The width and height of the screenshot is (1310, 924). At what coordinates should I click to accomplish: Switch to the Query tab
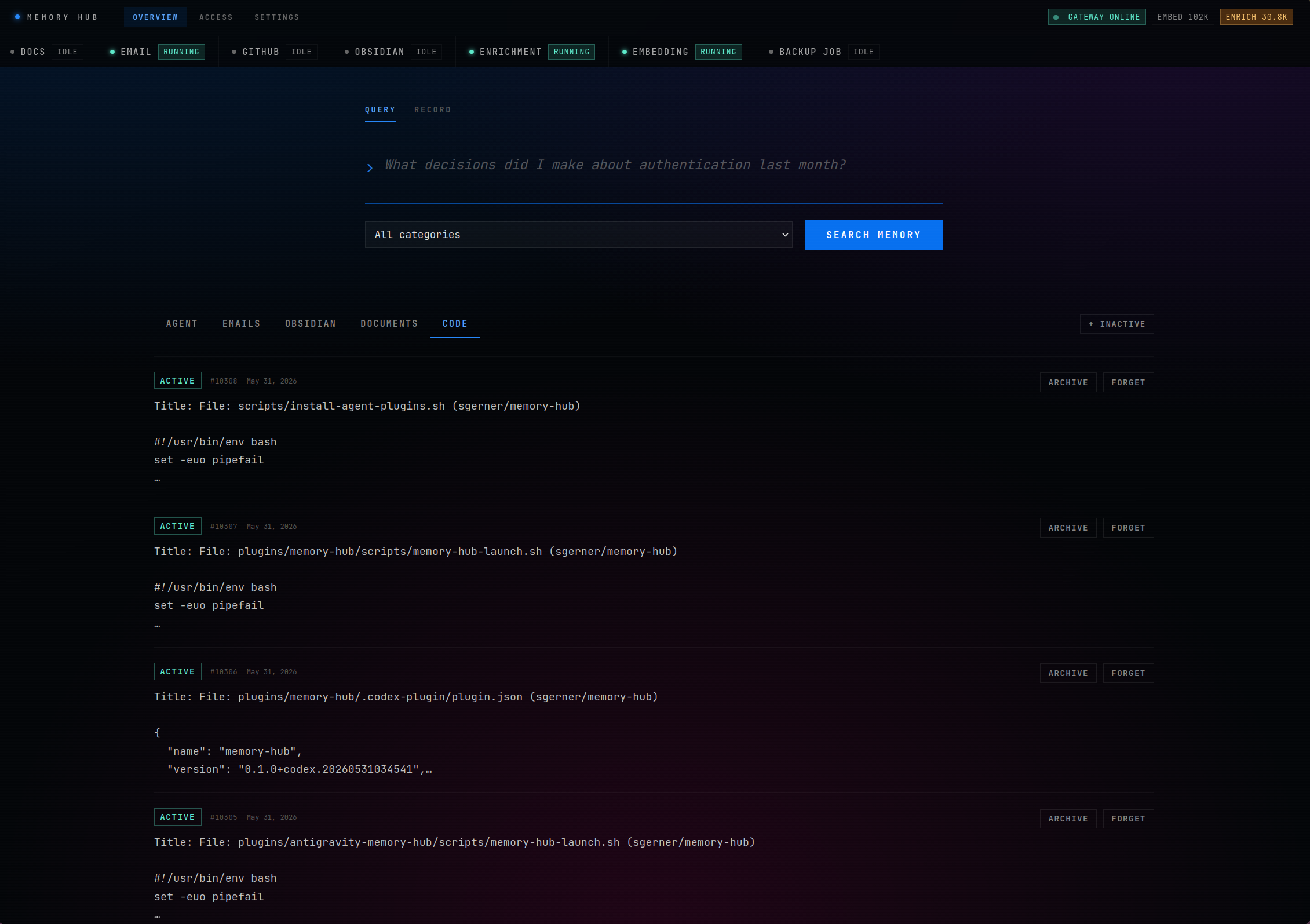tap(380, 110)
